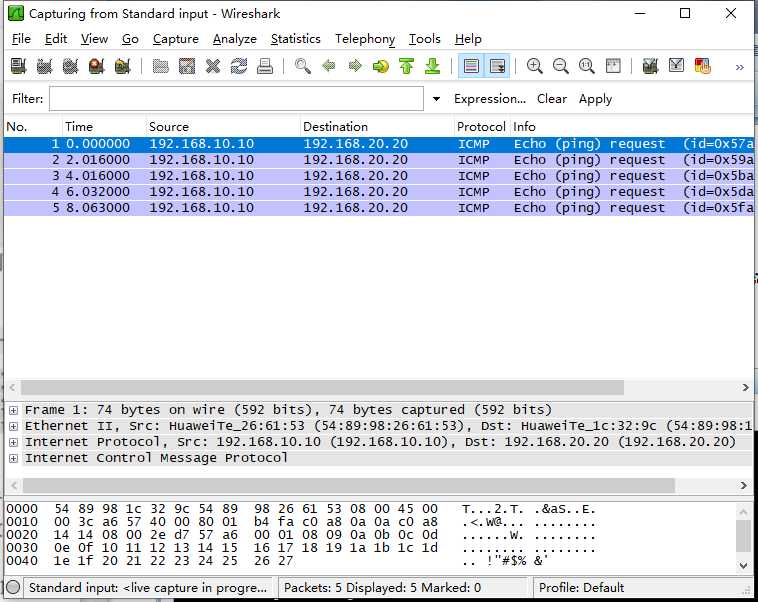The width and height of the screenshot is (758, 602).
Task: Go back in packet history arrow
Action: click(x=329, y=66)
